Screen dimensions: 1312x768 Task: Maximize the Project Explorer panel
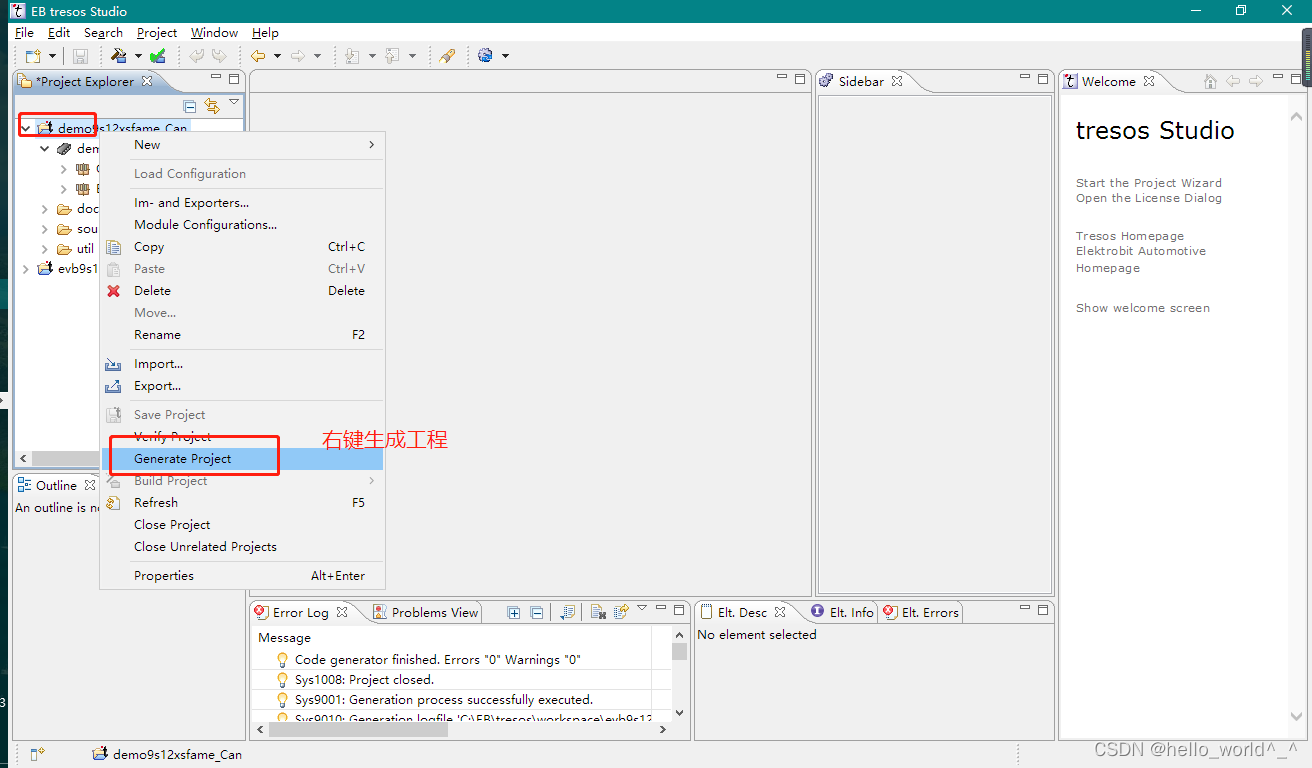(x=234, y=79)
